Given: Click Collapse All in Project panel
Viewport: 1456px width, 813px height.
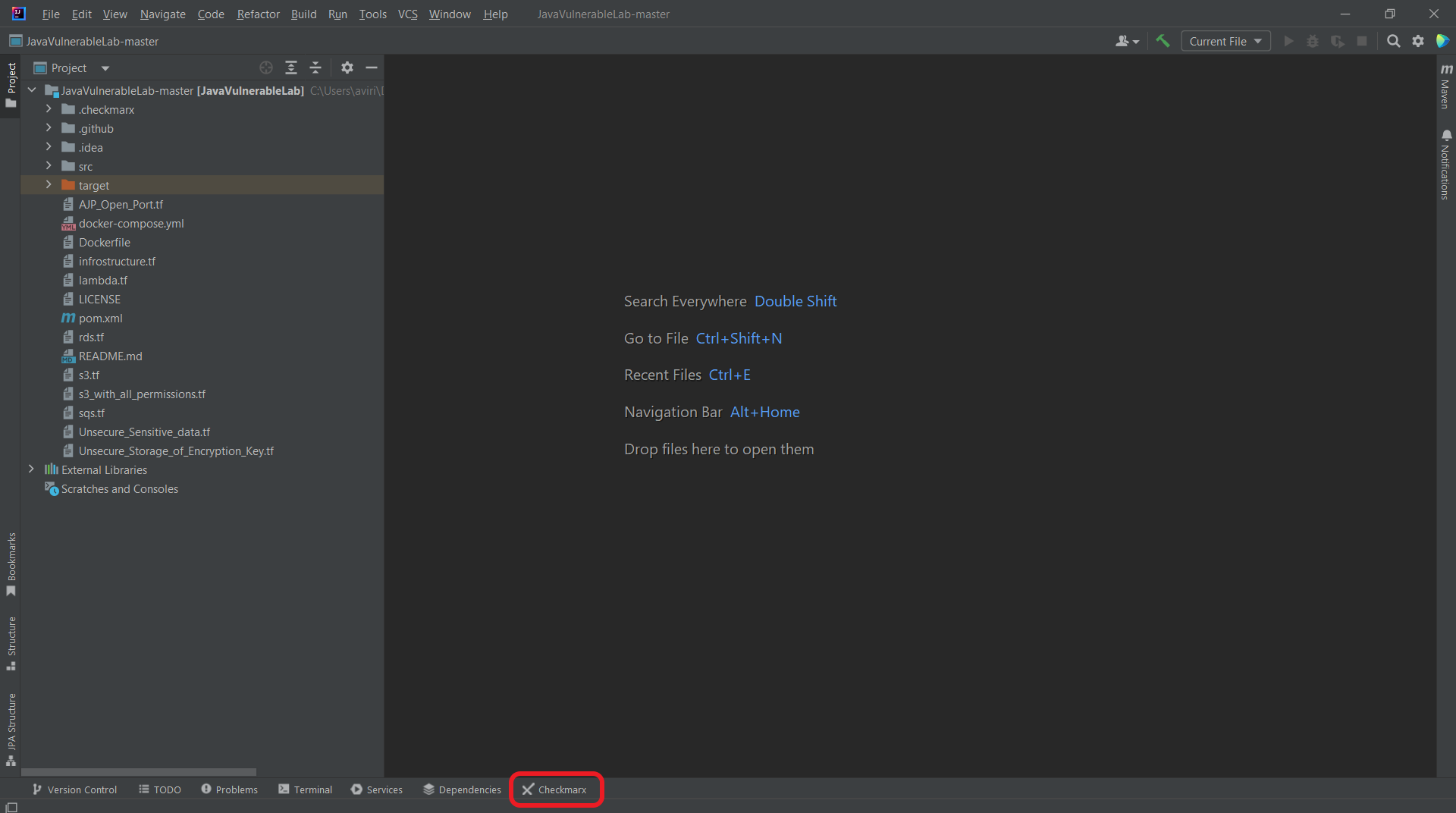Looking at the screenshot, I should click(x=315, y=67).
